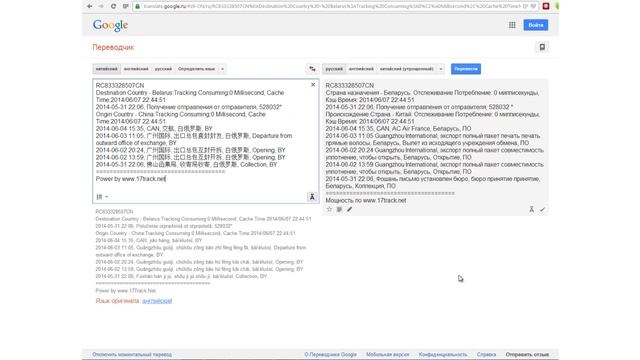Open Конфиденциальность footer link

coord(443,354)
